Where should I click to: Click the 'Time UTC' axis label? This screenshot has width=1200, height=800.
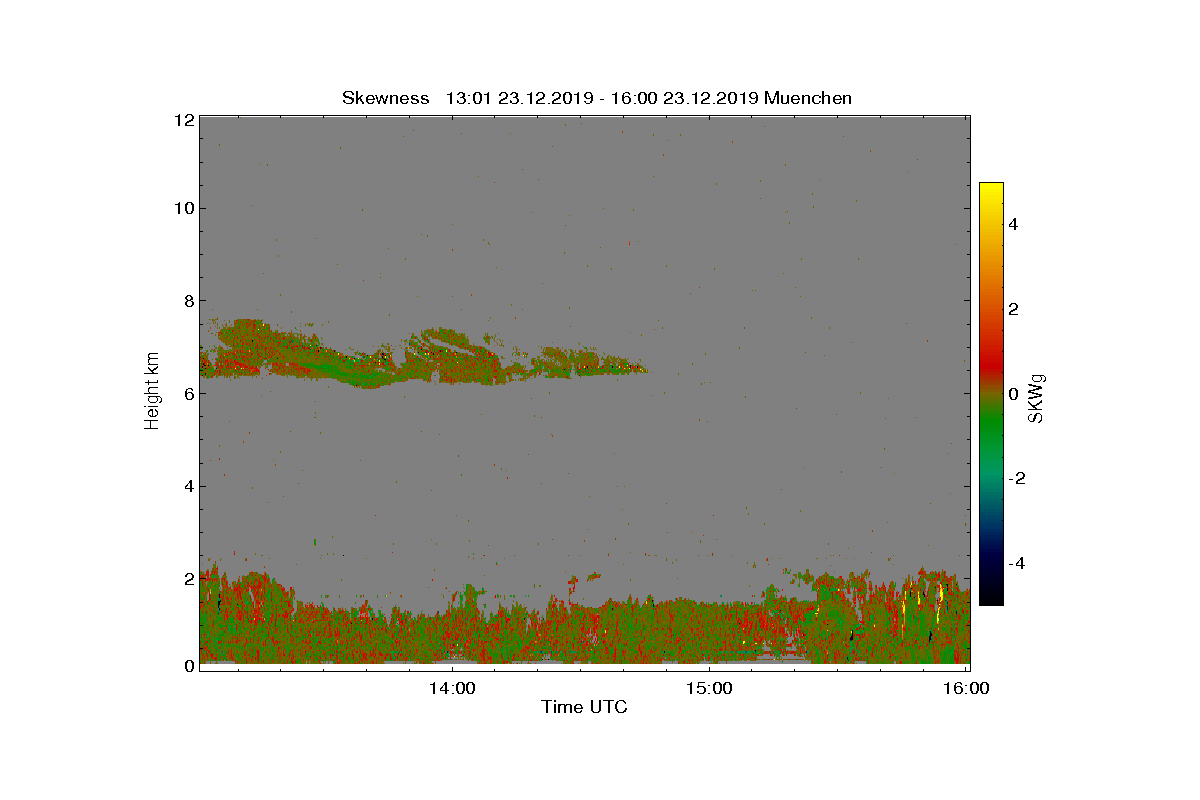tap(585, 707)
